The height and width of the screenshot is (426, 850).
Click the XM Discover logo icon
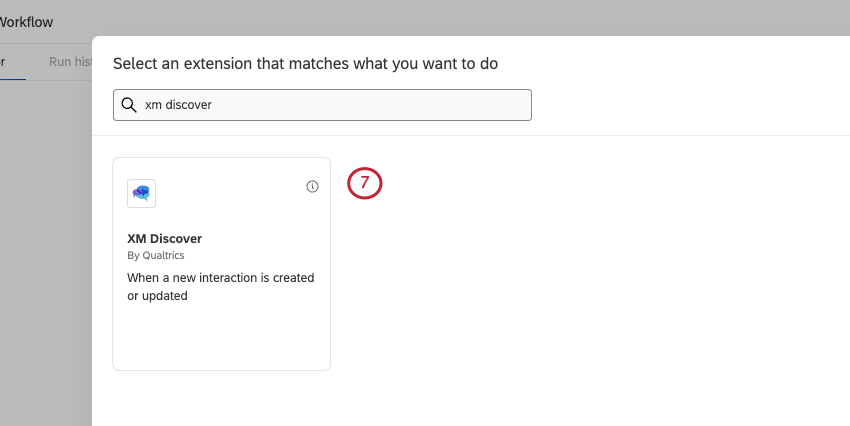coord(141,193)
